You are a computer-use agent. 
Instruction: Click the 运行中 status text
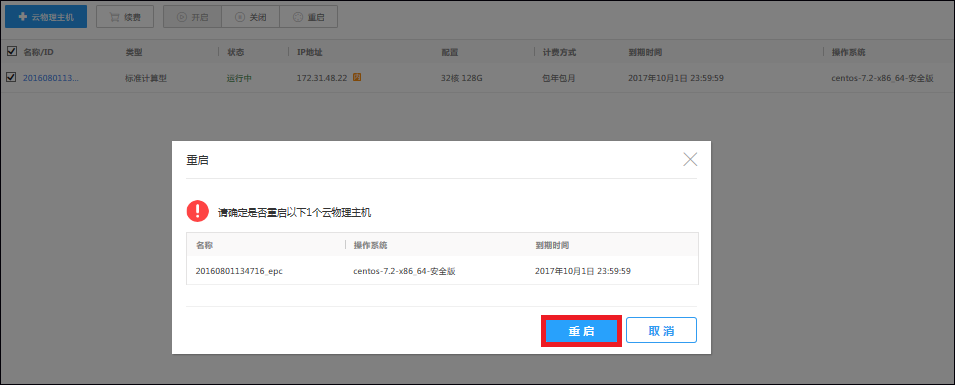pos(239,78)
